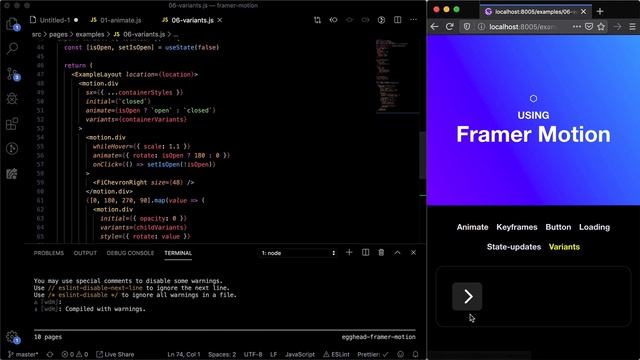Open the PROBLEMS panel tab
The image size is (640, 360).
coord(49,253)
